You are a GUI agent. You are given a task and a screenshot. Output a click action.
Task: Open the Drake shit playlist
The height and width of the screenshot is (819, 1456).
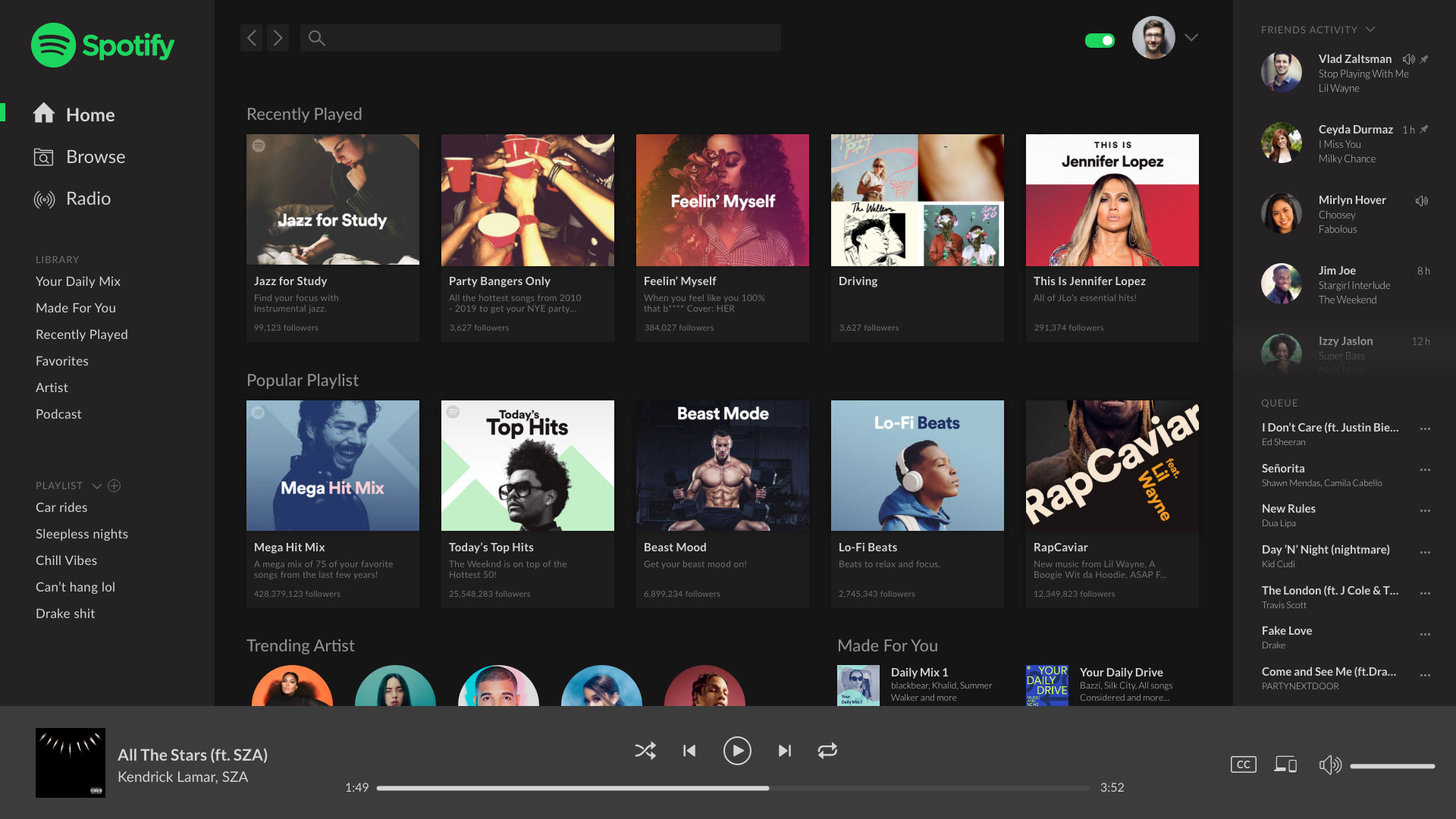(x=65, y=613)
